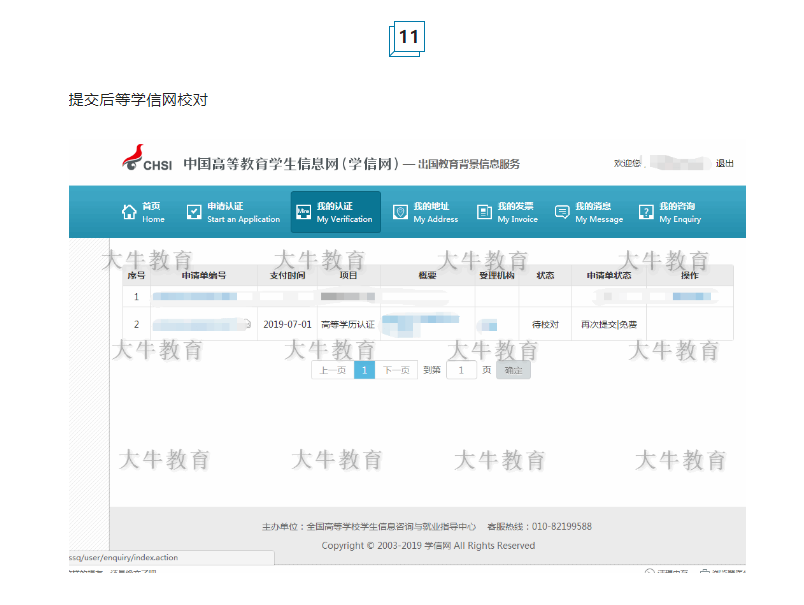Click the My Address shield icon

pyautogui.click(x=400, y=212)
